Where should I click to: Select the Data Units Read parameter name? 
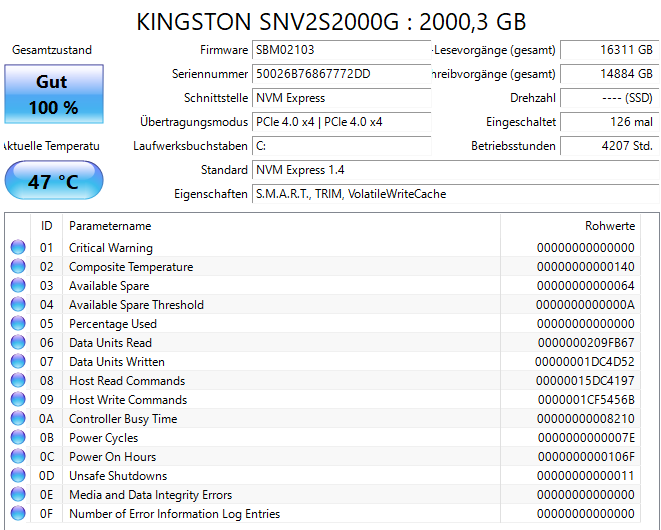coord(110,343)
